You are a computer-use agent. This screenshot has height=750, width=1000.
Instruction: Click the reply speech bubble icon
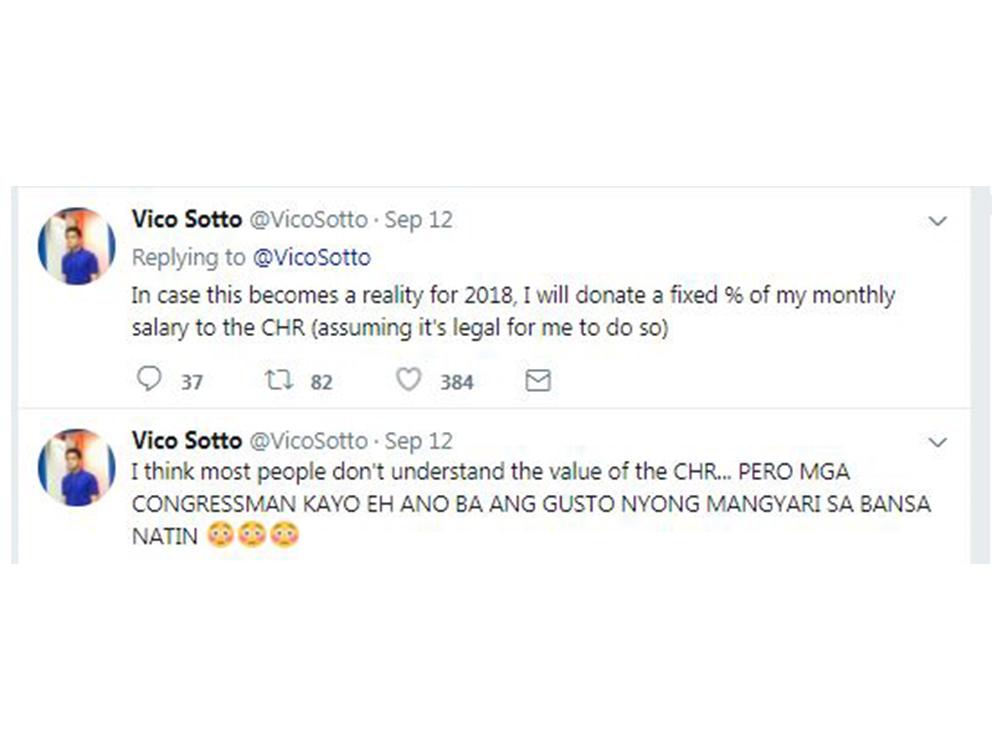click(149, 380)
